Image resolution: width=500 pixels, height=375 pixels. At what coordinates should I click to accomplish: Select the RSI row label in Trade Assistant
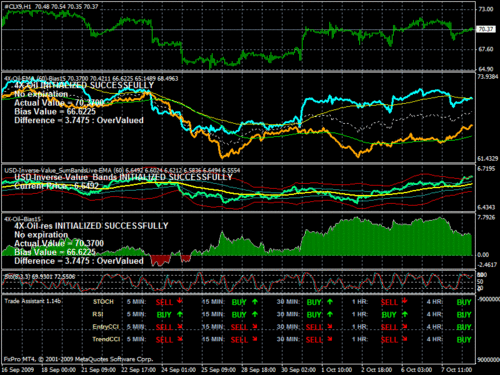98,314
